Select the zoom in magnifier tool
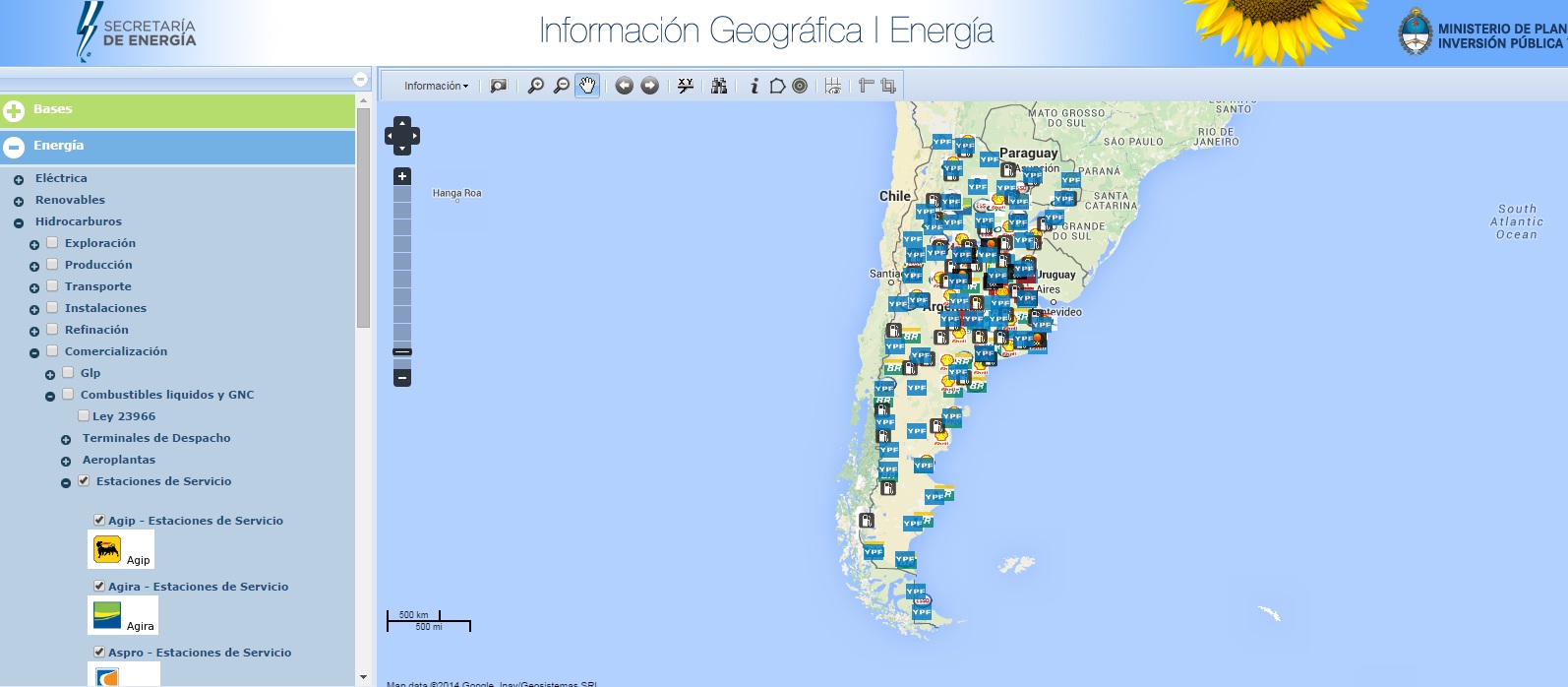 [x=535, y=86]
